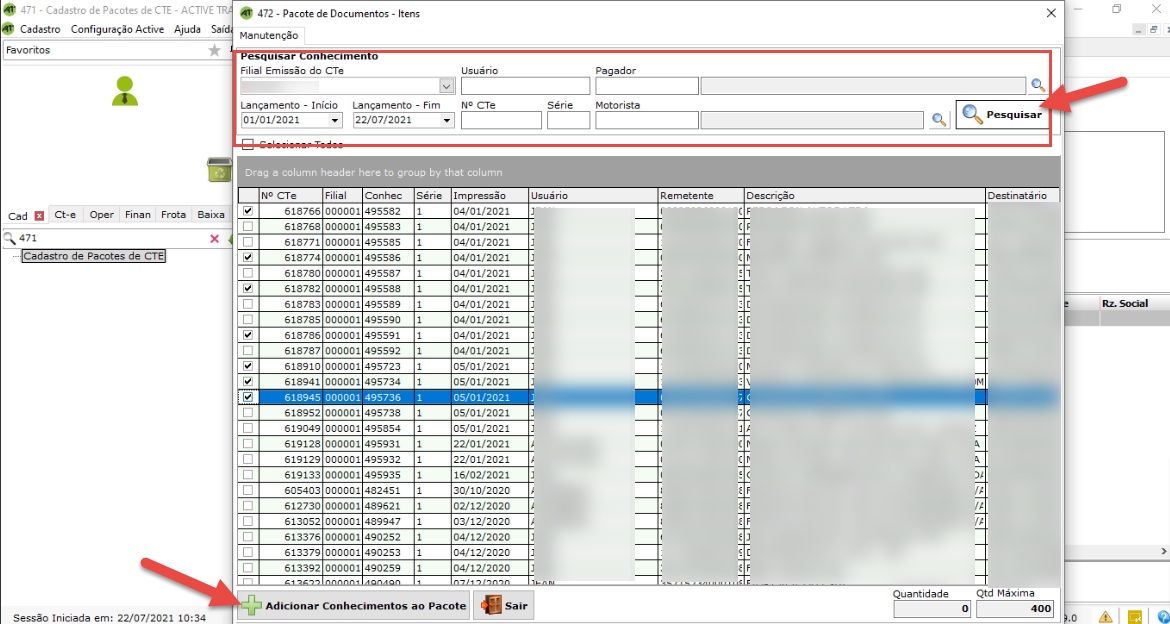Image resolution: width=1170 pixels, height=624 pixels.
Task: Open the Filial Emissão do CTe dropdown
Action: point(446,86)
